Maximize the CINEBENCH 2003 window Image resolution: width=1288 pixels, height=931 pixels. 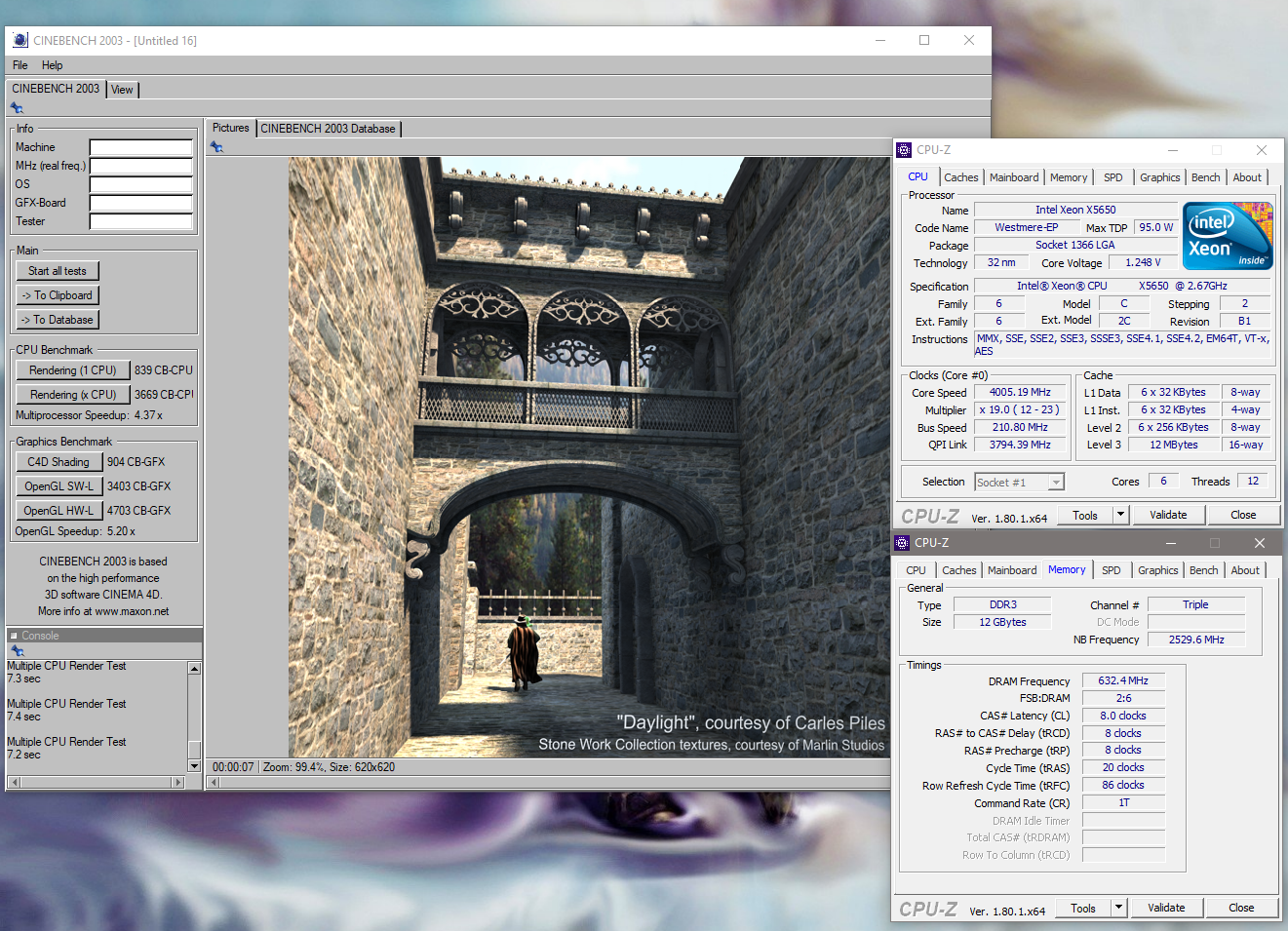click(924, 40)
